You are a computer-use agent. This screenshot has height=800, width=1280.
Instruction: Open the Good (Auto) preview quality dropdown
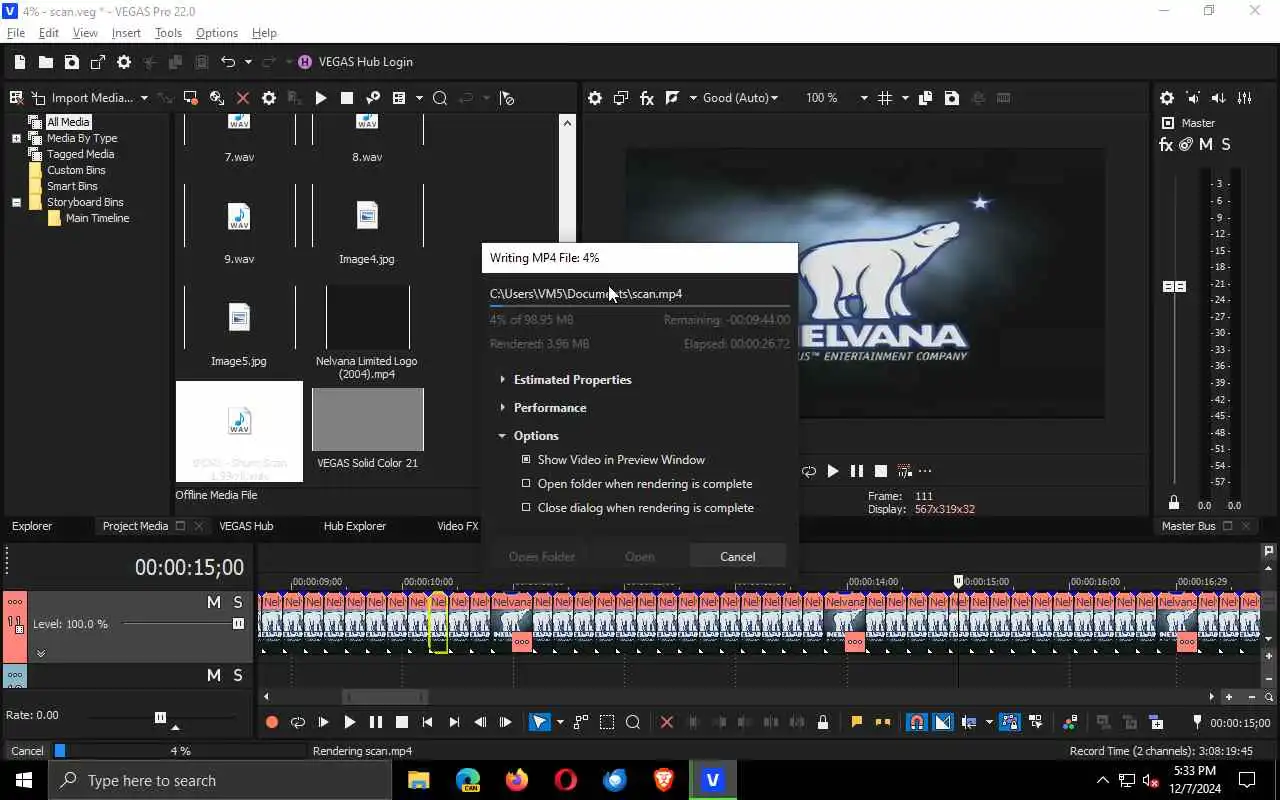coord(740,98)
